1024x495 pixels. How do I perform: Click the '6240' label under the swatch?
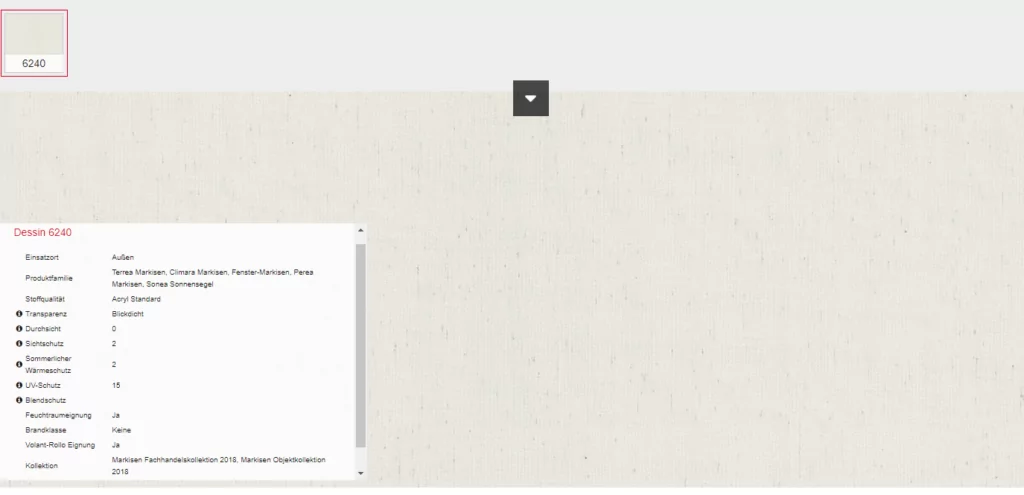point(34,64)
